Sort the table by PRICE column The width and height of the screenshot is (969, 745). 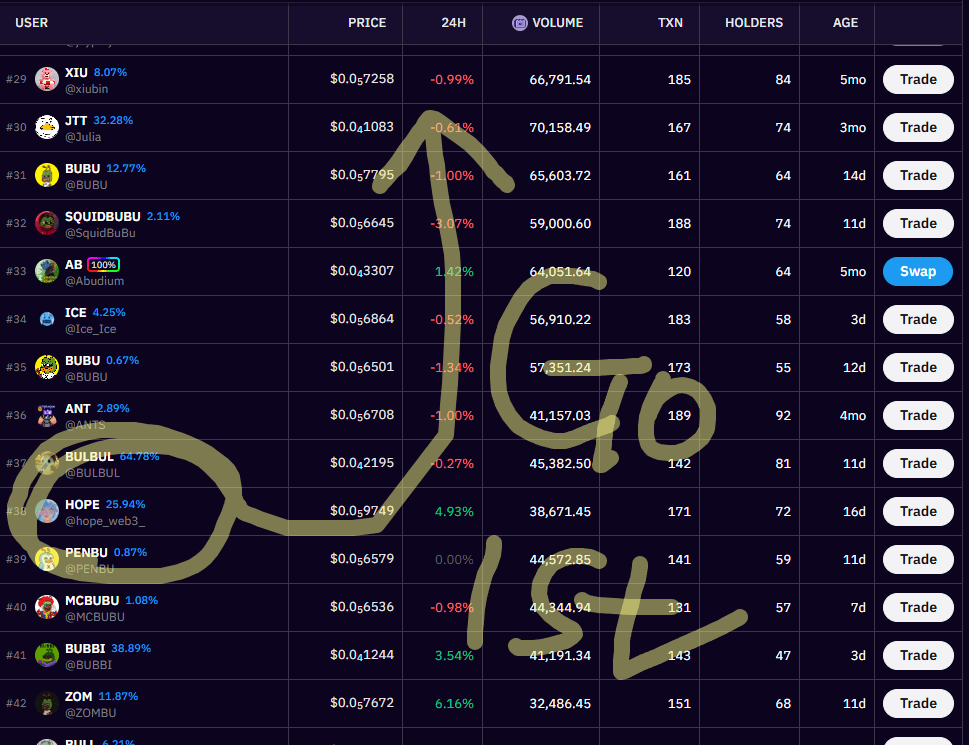(366, 23)
